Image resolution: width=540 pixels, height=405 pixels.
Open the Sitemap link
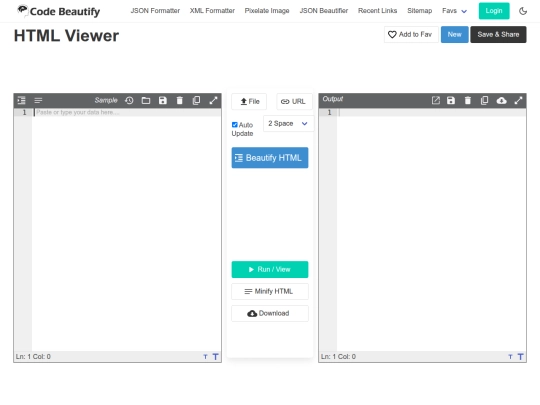click(419, 11)
